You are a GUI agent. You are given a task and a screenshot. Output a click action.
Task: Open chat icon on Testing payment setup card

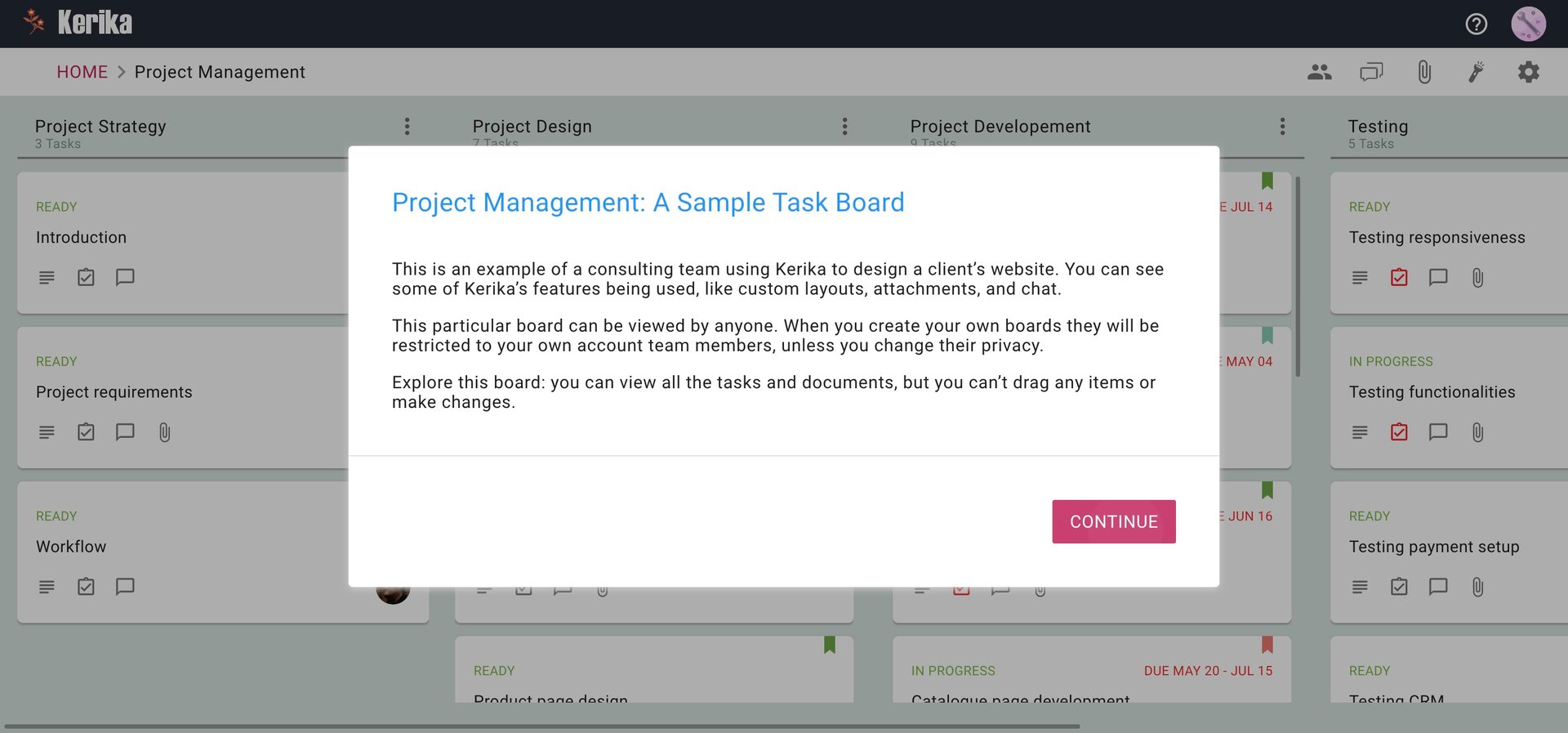coord(1438,587)
